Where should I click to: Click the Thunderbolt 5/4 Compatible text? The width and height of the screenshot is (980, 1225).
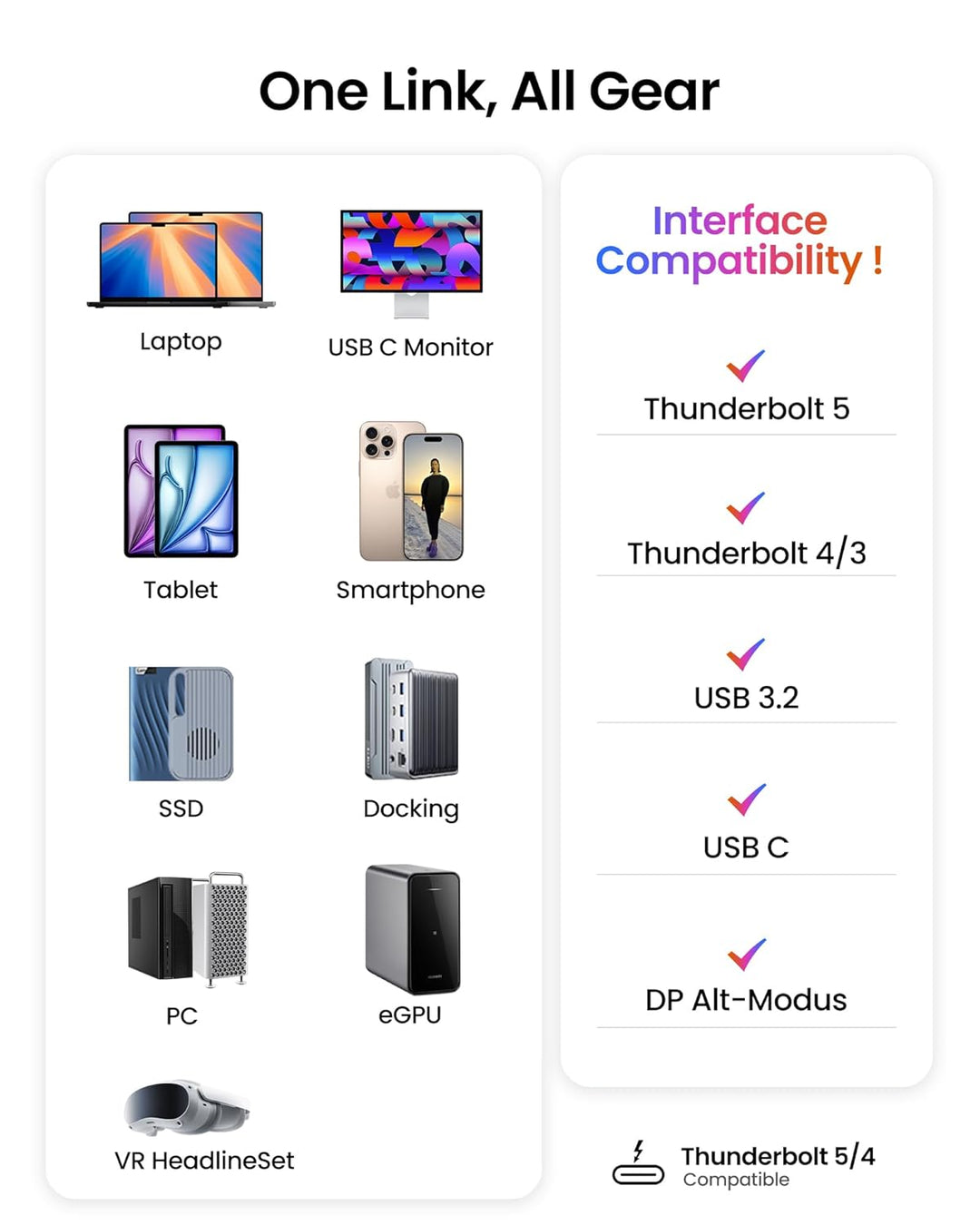point(778,1165)
